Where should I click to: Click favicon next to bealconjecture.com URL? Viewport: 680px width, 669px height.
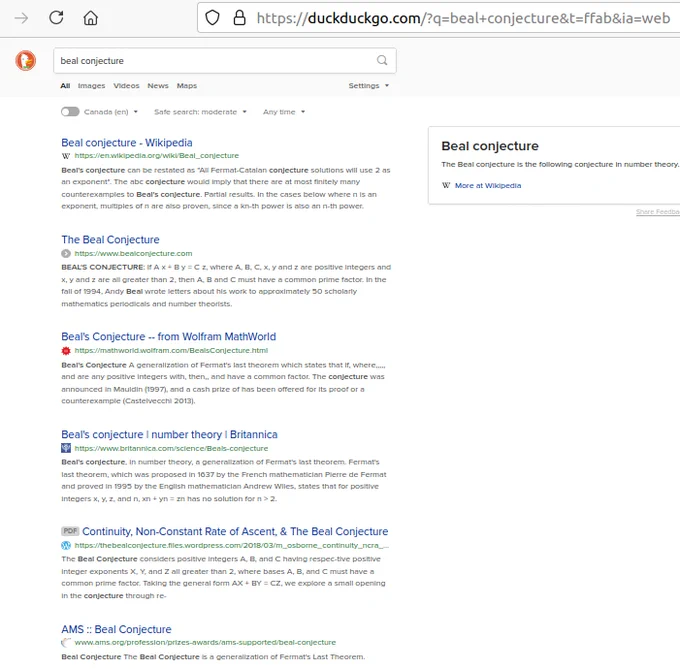point(65,253)
